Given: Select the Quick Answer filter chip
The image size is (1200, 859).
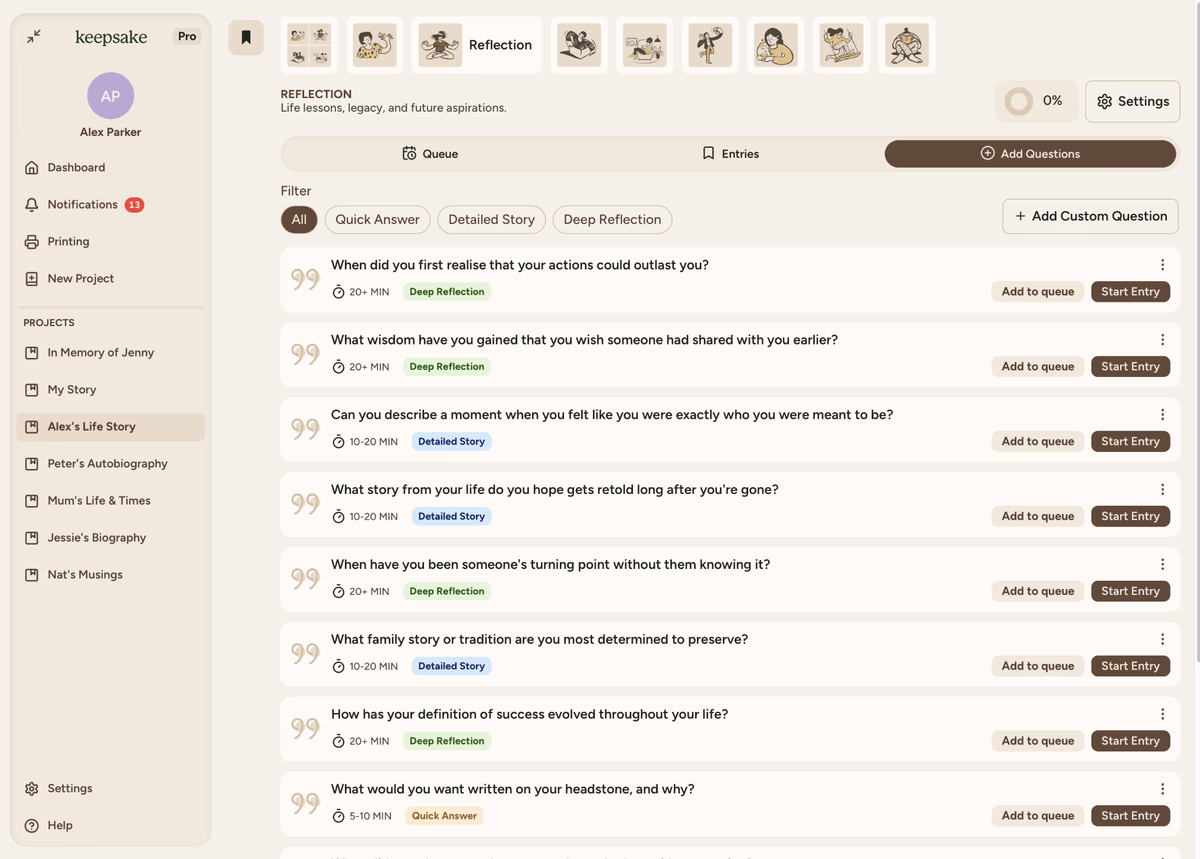Looking at the screenshot, I should pos(377,219).
